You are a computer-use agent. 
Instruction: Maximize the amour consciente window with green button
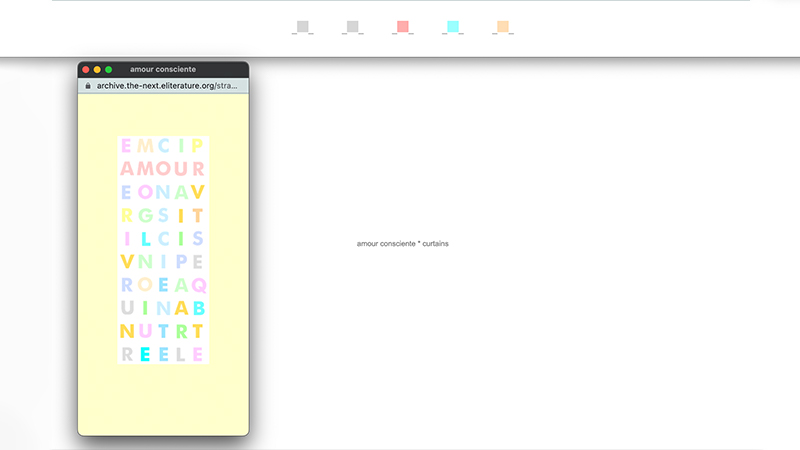108,69
